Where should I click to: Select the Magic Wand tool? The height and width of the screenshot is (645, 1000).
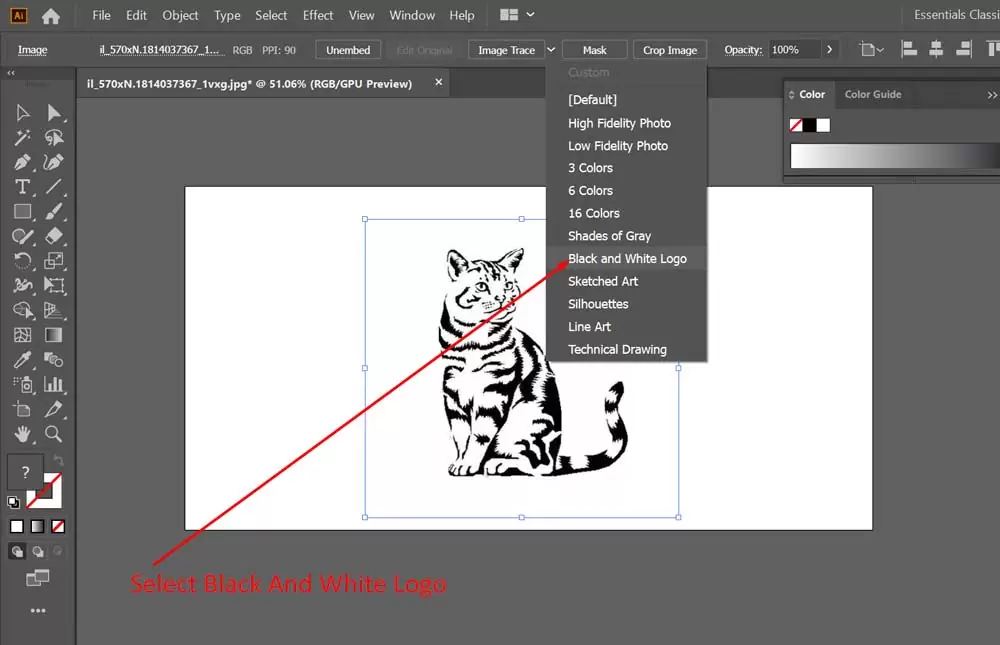(x=22, y=137)
